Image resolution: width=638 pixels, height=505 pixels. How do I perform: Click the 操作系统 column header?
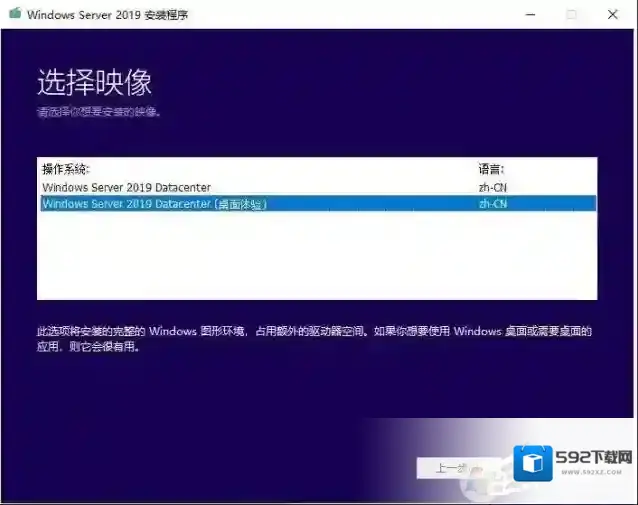66,169
